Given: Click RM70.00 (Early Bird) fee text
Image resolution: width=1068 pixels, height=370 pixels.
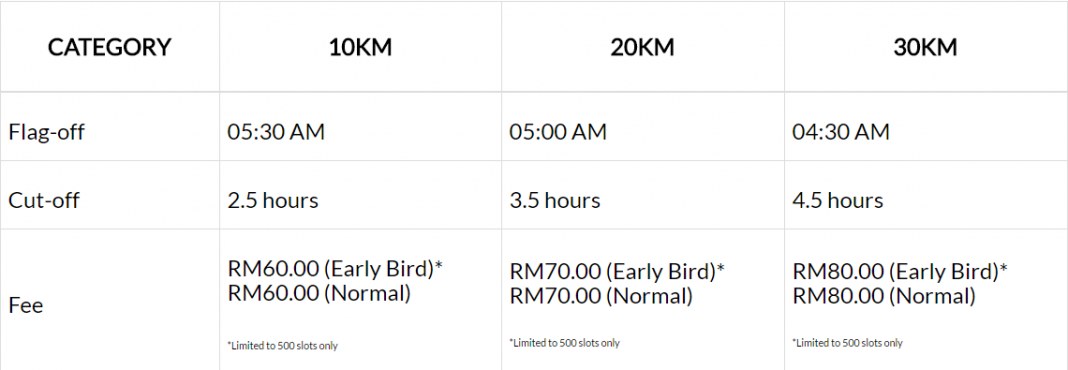Looking at the screenshot, I should [617, 271].
